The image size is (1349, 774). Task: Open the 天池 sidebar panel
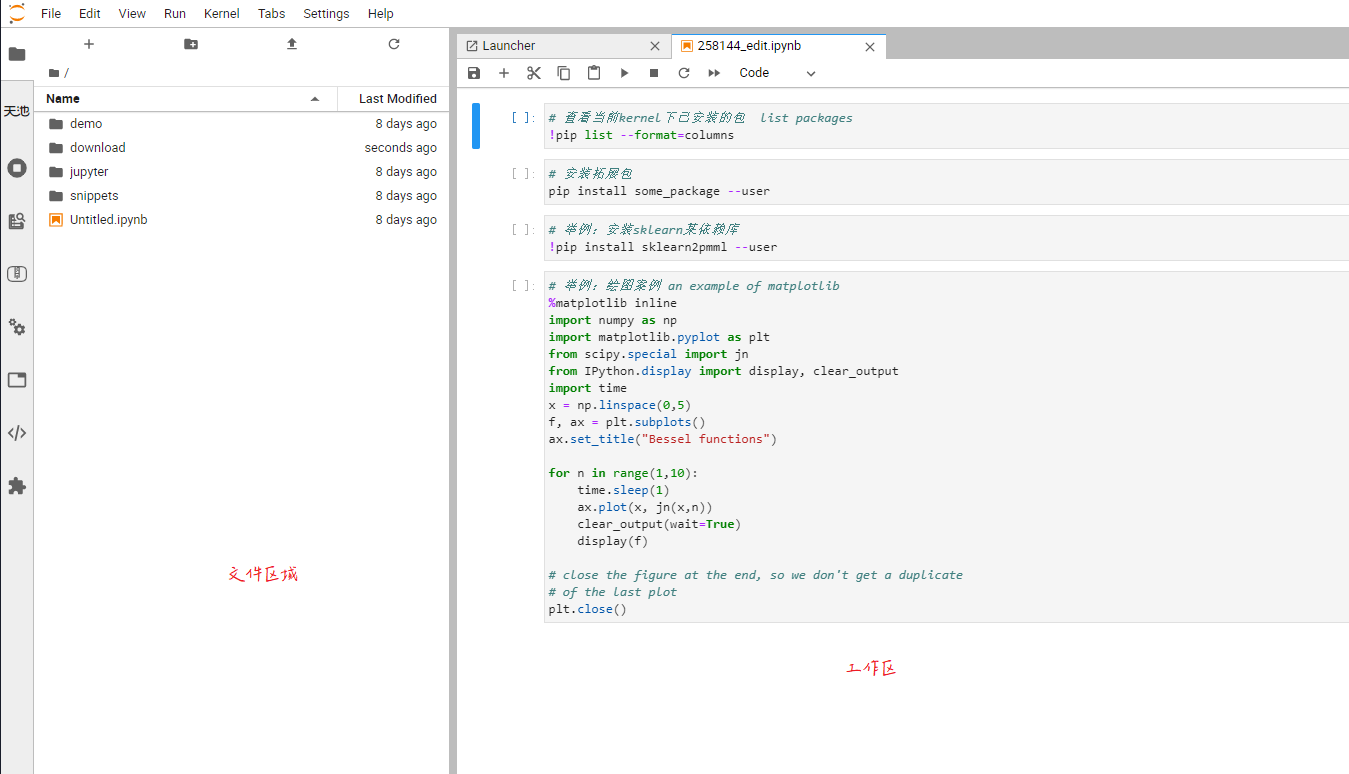(17, 111)
